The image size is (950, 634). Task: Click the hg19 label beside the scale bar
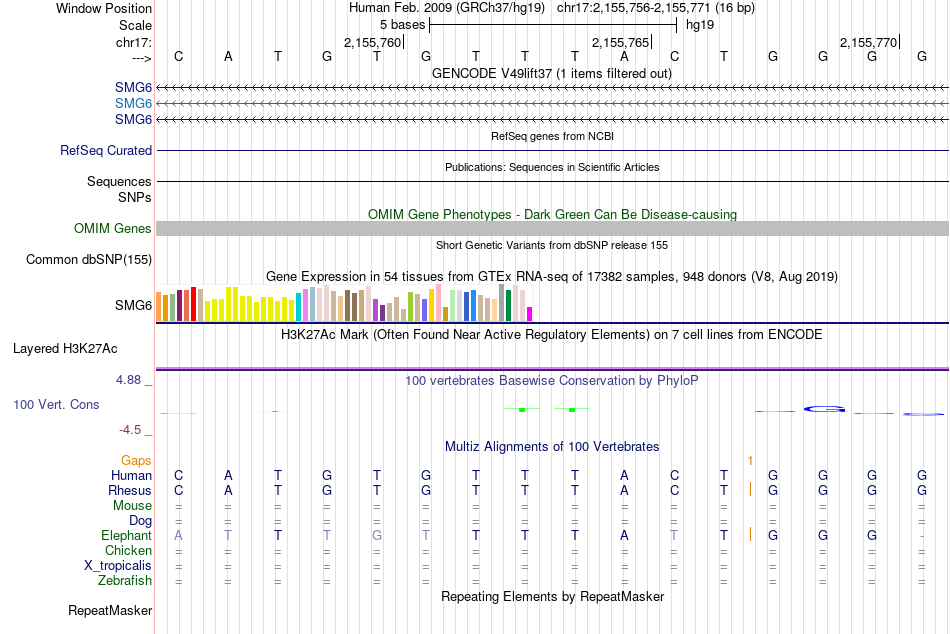[700, 25]
